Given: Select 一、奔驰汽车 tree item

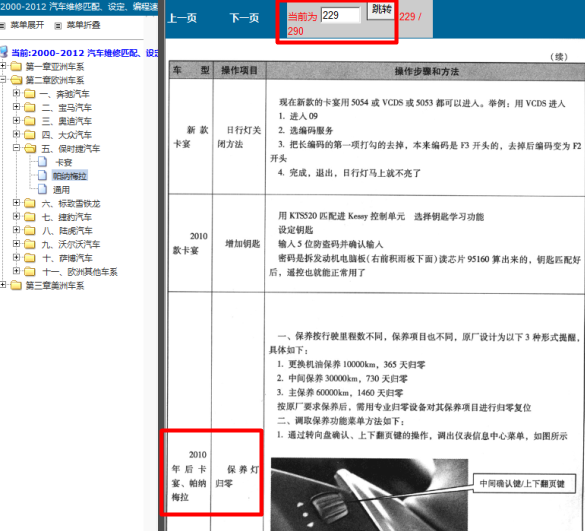Looking at the screenshot, I should [65, 94].
